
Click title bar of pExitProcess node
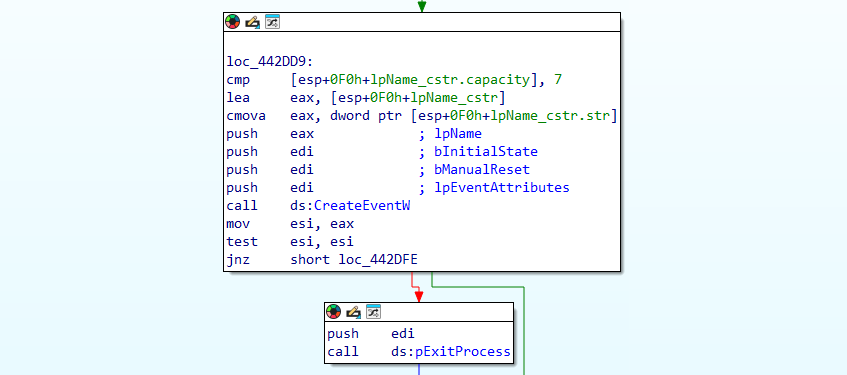[419, 312]
